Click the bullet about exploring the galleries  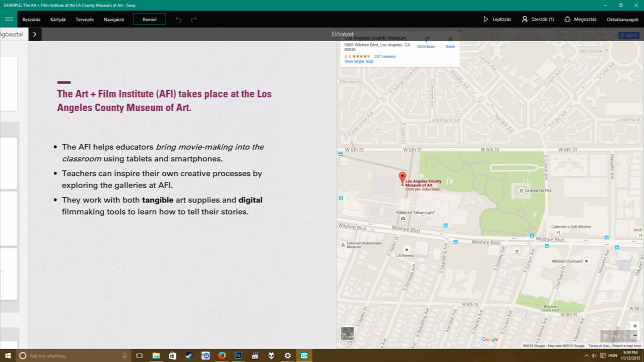tap(162, 179)
